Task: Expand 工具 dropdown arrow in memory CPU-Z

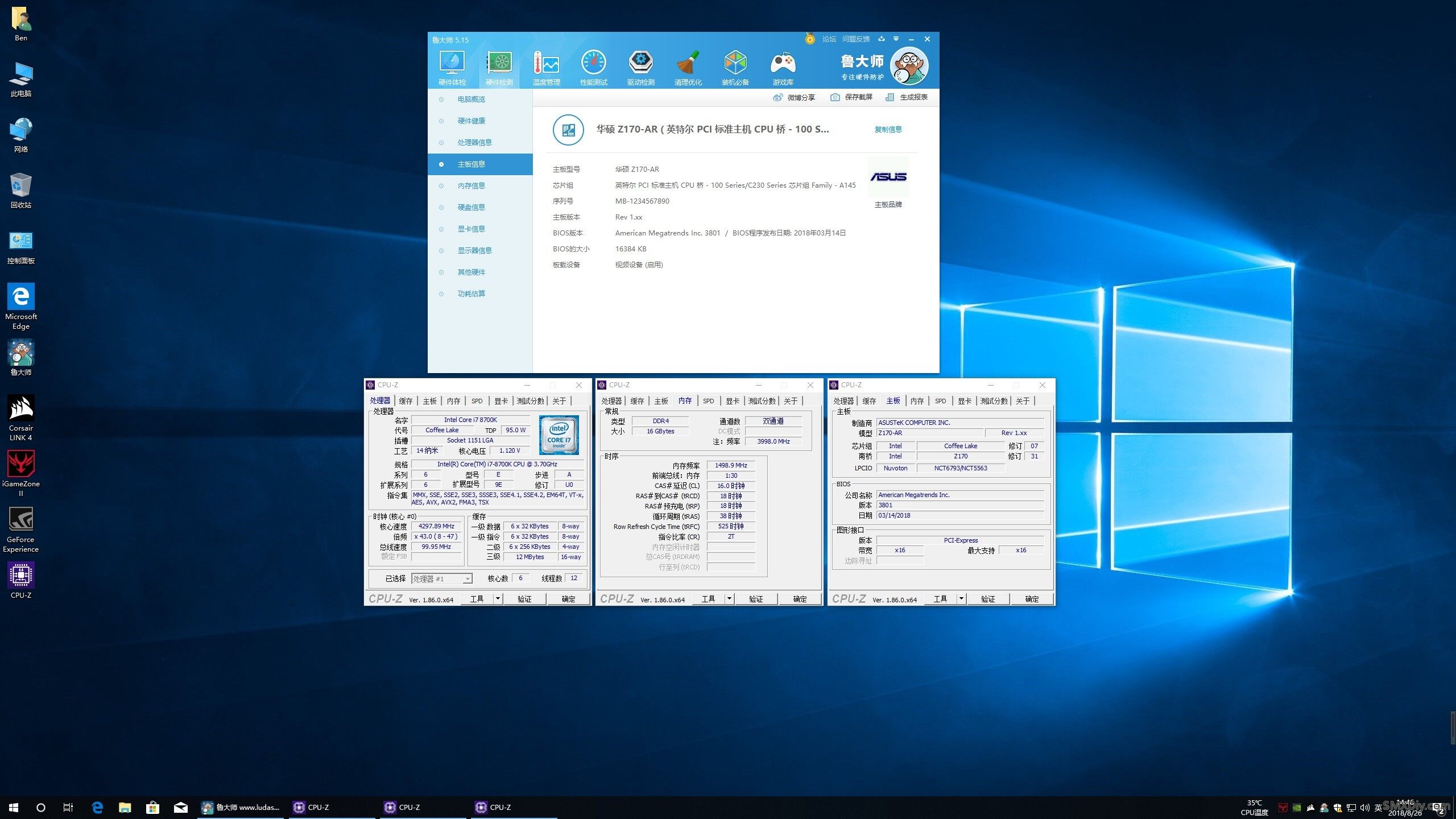Action: pos(729,599)
